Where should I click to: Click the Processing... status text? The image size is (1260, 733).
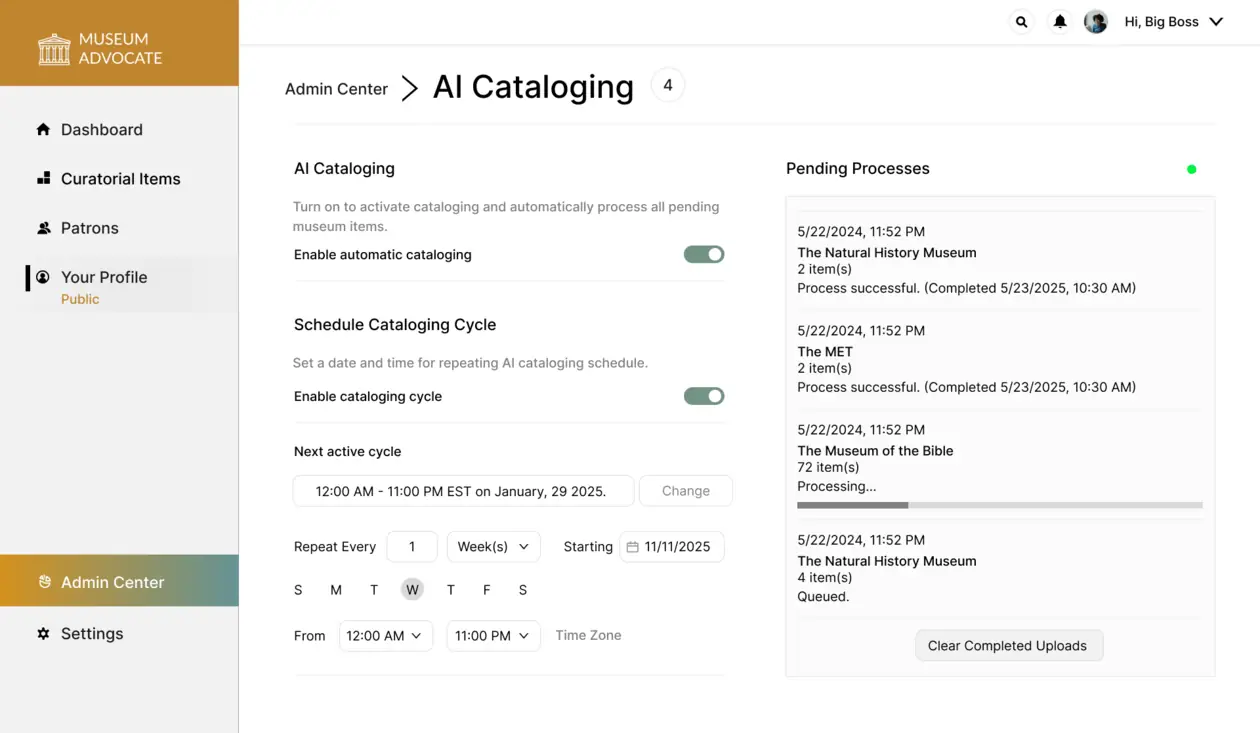point(837,486)
